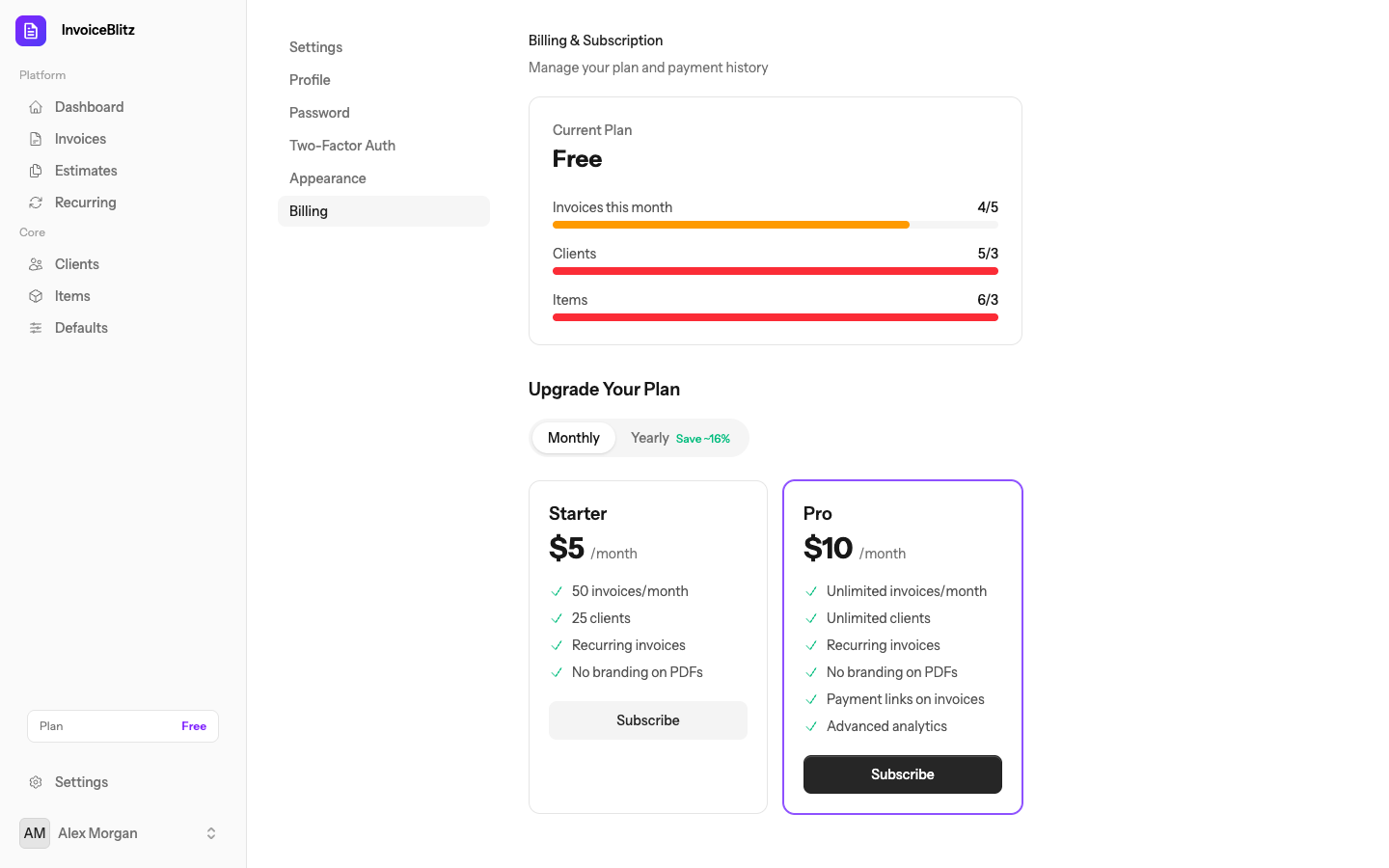Image resolution: width=1389 pixels, height=868 pixels.
Task: Open Settings via the gear icon
Action: [x=36, y=782]
